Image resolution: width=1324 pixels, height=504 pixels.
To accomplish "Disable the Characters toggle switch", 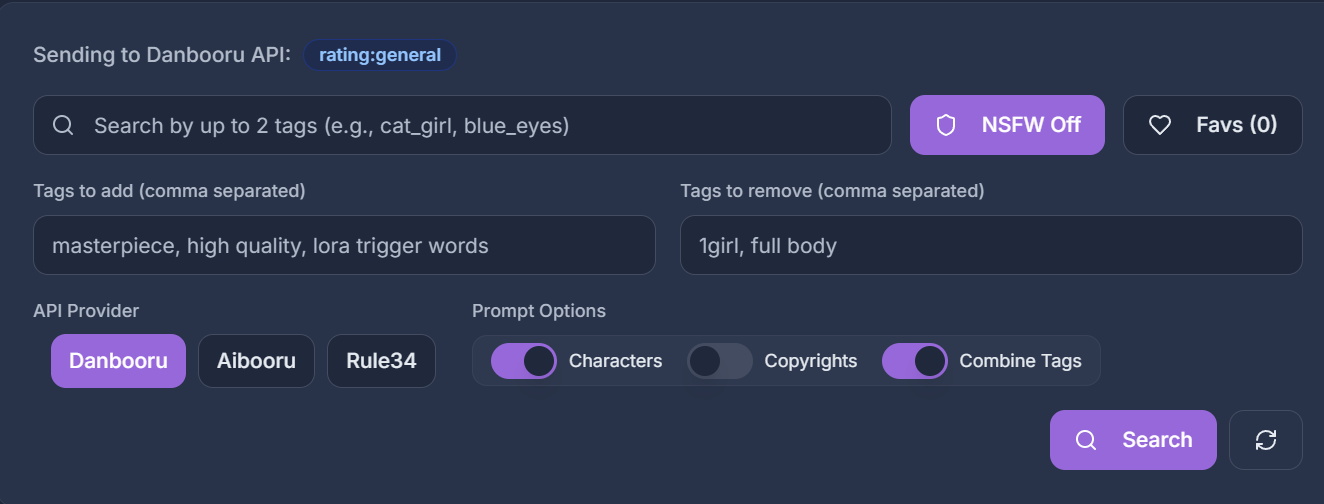I will pyautogui.click(x=523, y=361).
